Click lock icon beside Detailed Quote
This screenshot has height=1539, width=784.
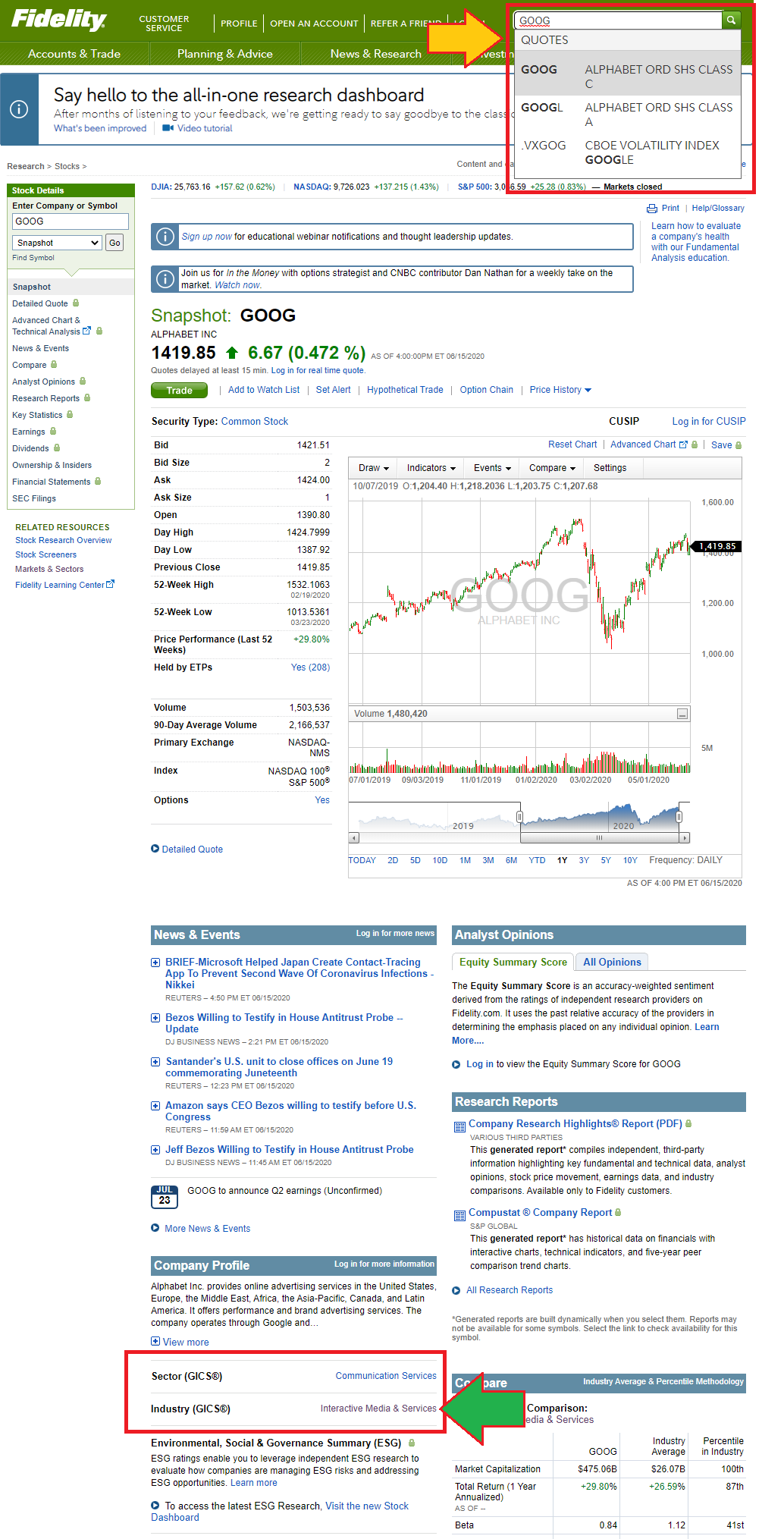[x=76, y=303]
